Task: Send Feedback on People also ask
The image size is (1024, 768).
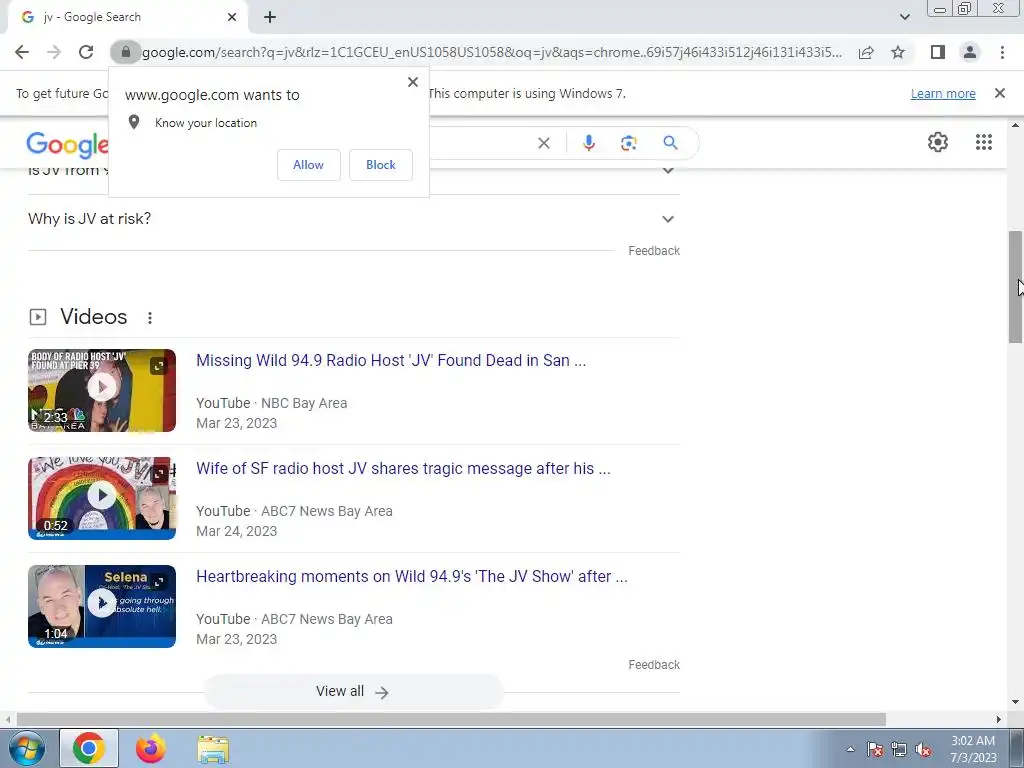Action: [x=654, y=251]
